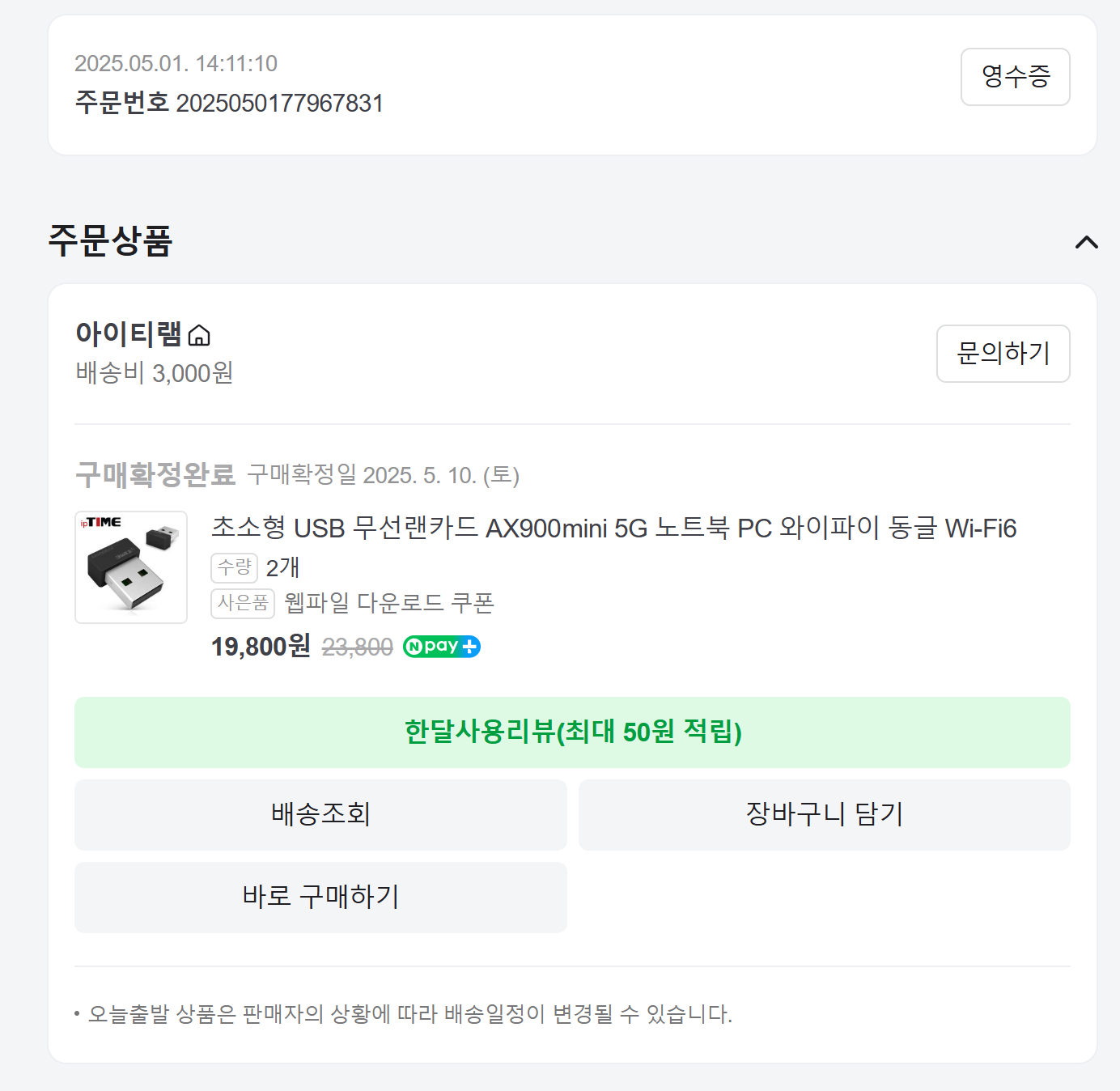
Task: Click the 19,800원 price
Action: (x=261, y=647)
